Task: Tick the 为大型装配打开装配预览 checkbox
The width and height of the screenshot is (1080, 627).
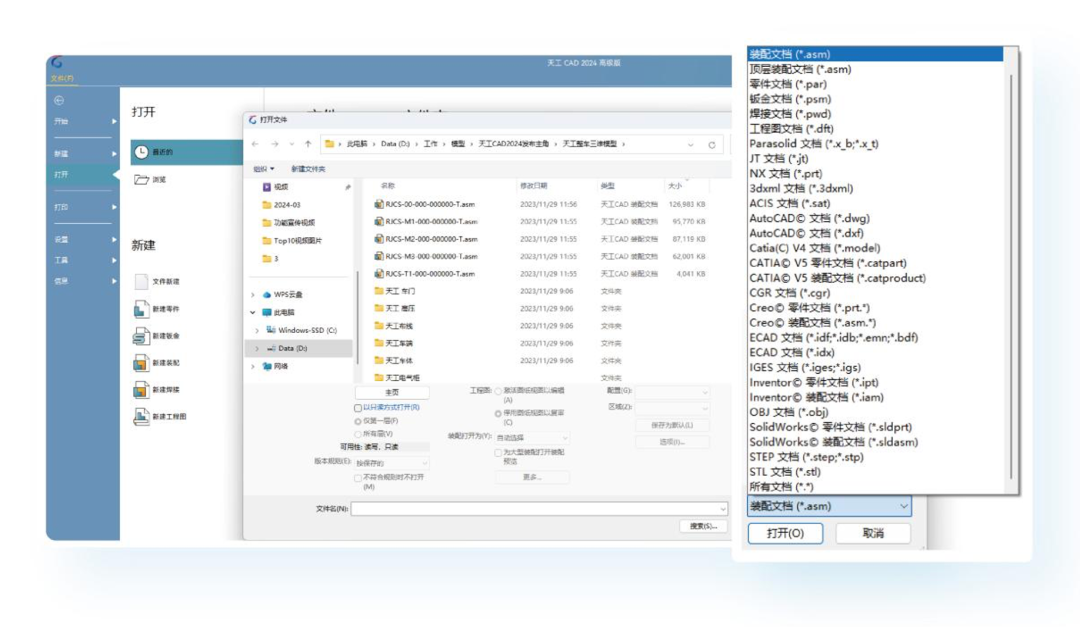Action: 498,453
